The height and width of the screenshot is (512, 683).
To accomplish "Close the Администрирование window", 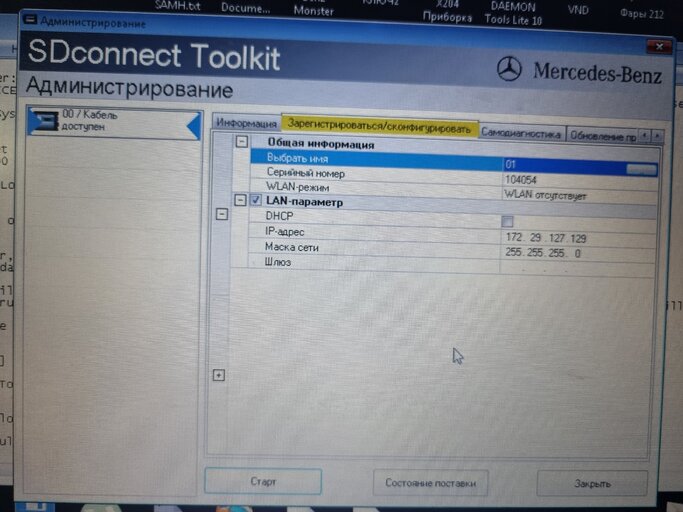I will [x=659, y=46].
